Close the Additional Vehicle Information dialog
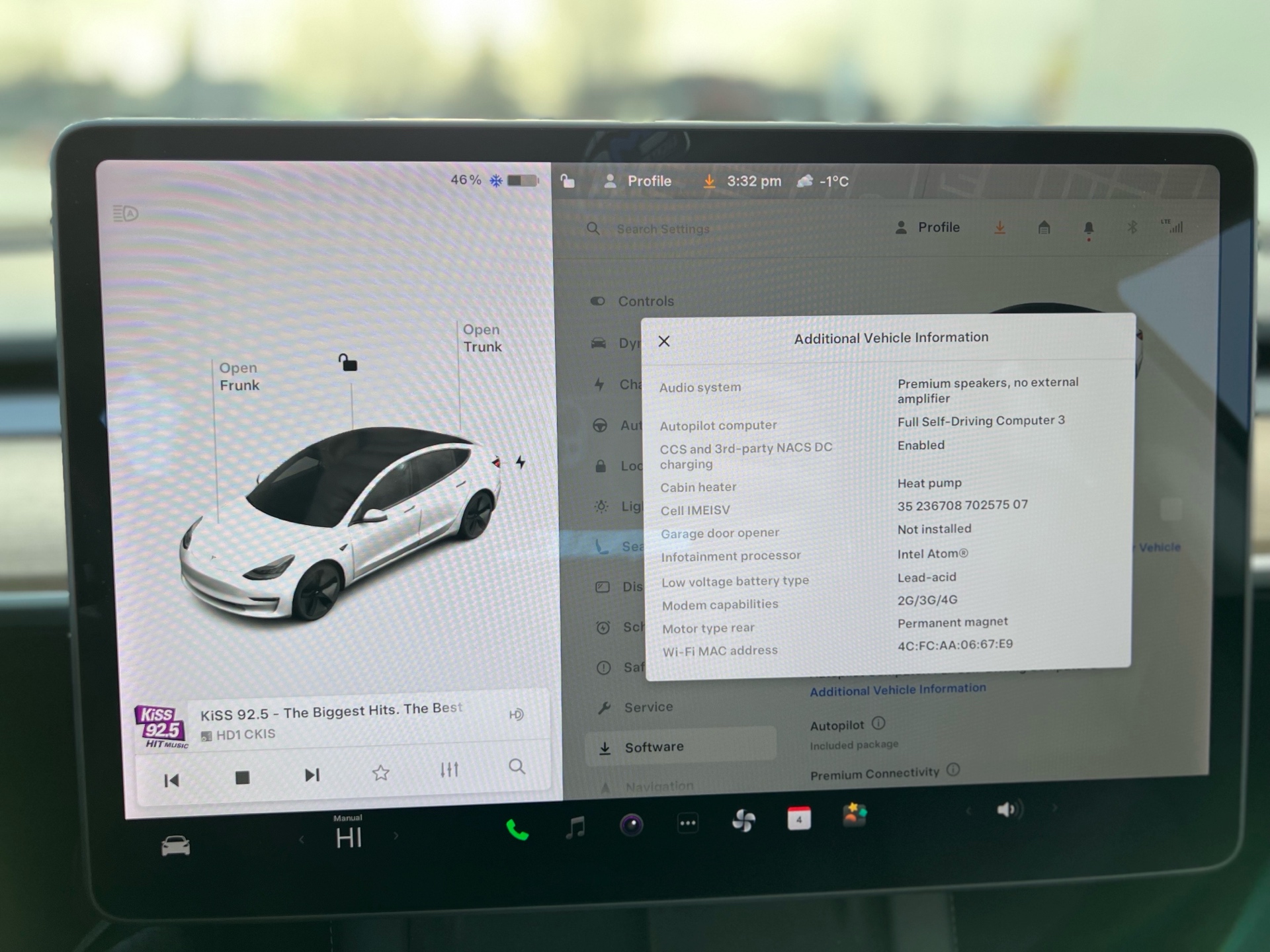The width and height of the screenshot is (1270, 952). point(664,341)
